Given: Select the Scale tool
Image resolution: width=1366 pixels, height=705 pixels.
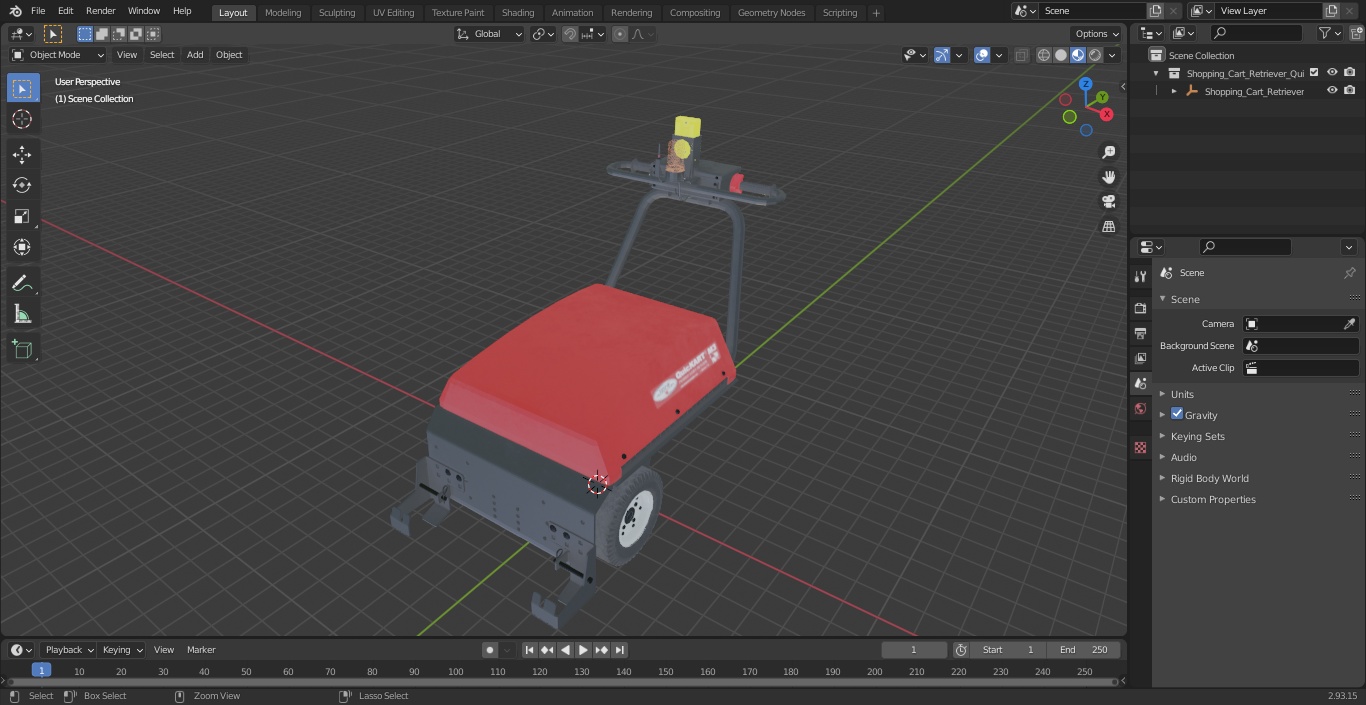Looking at the screenshot, I should [x=22, y=216].
